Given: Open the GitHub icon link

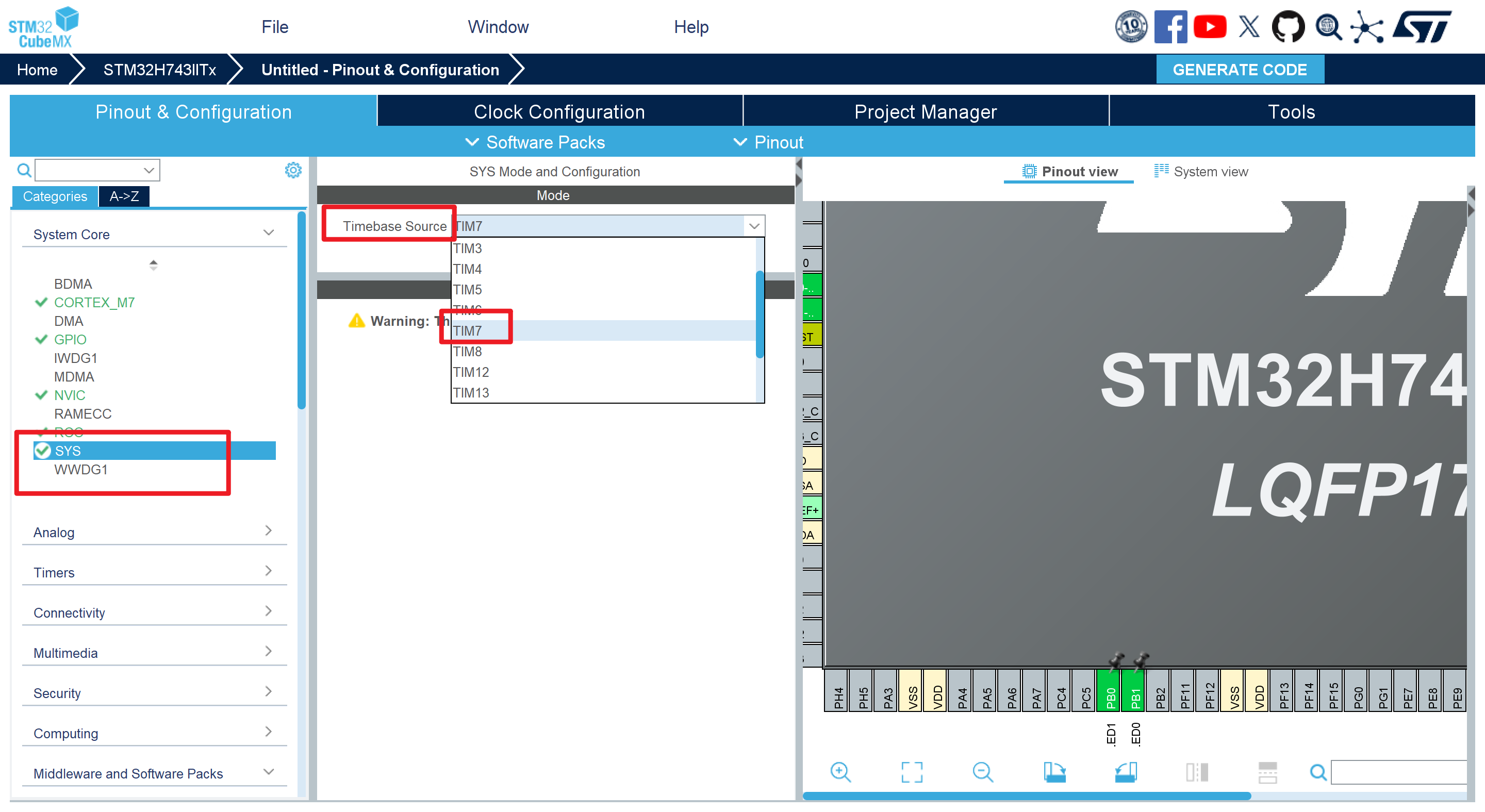Looking at the screenshot, I should (1288, 26).
